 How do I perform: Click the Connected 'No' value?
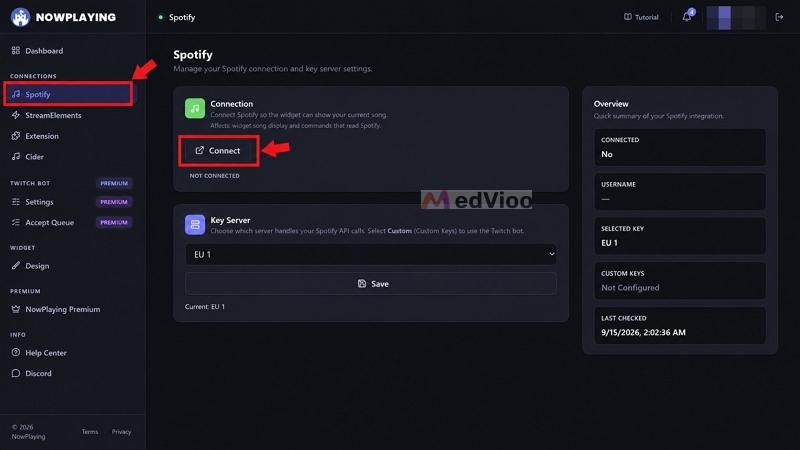607,154
